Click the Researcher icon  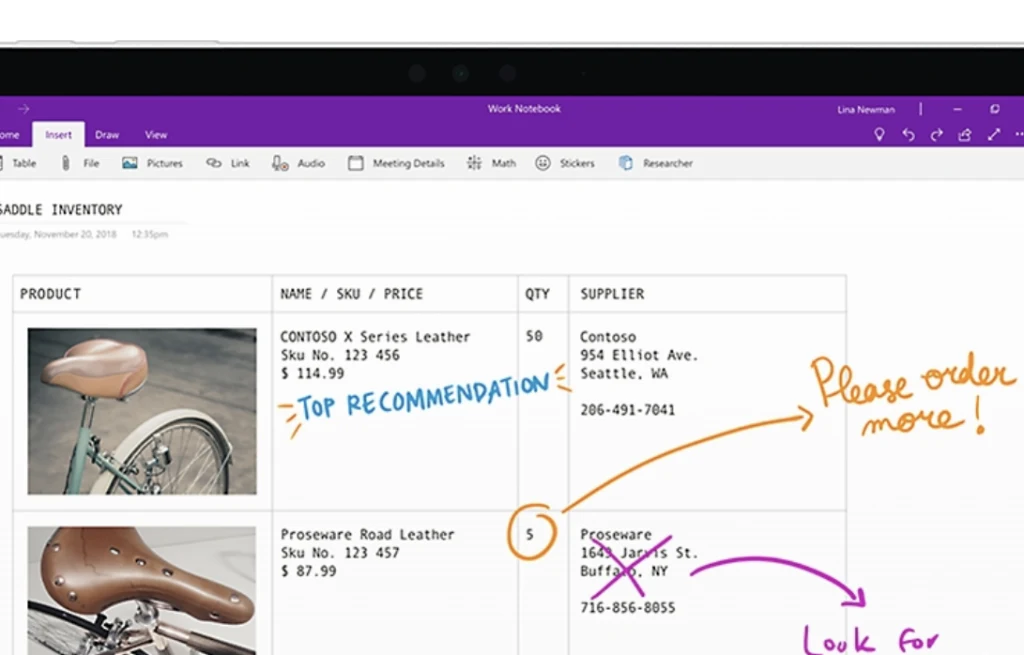(x=626, y=163)
